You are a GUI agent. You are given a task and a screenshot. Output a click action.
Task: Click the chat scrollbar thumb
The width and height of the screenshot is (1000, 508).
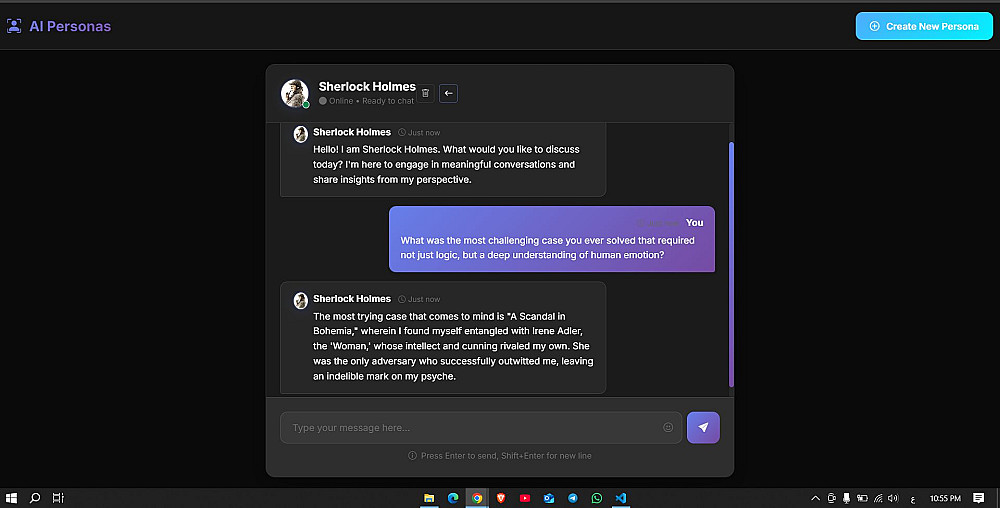coord(731,265)
